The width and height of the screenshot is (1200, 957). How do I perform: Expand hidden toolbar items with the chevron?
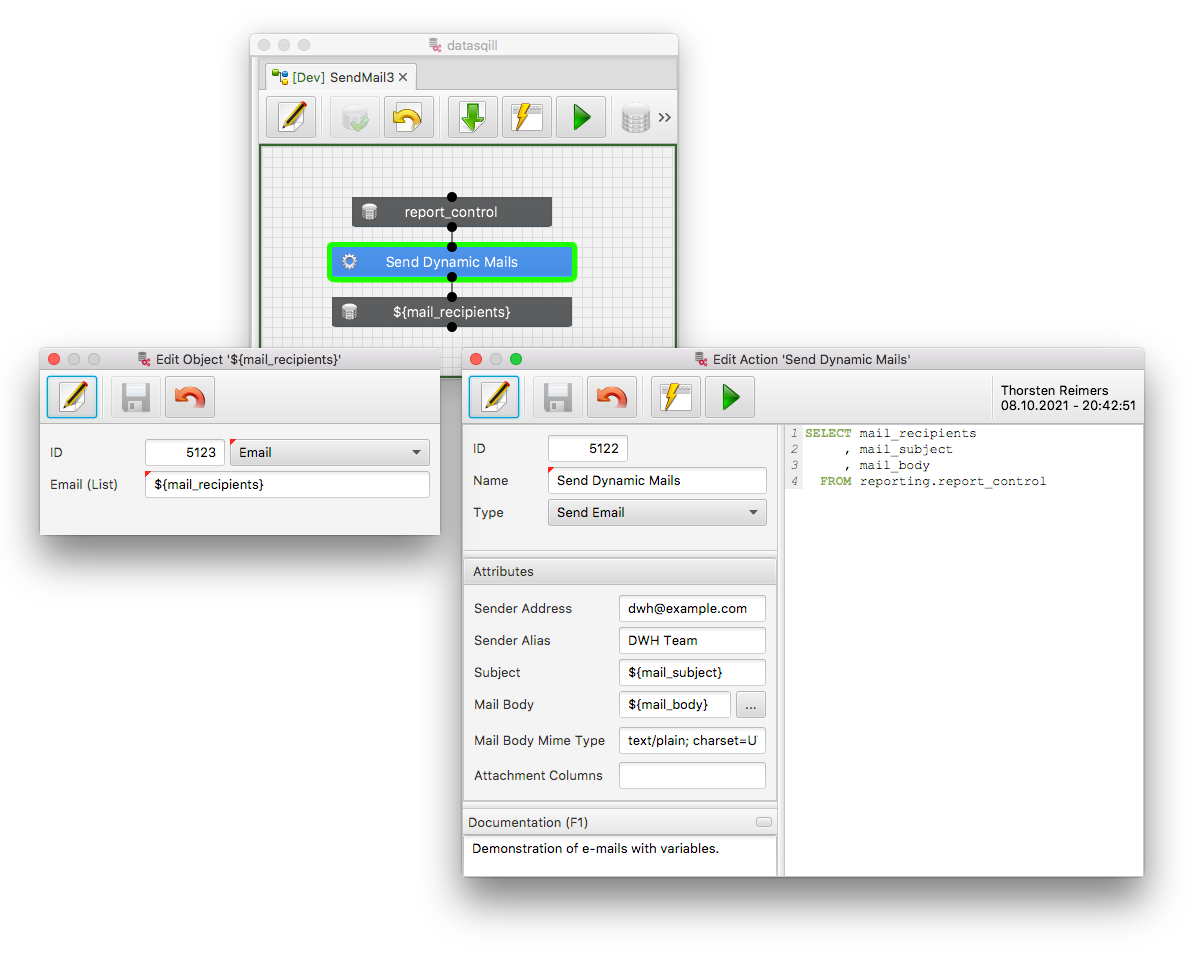tap(665, 118)
